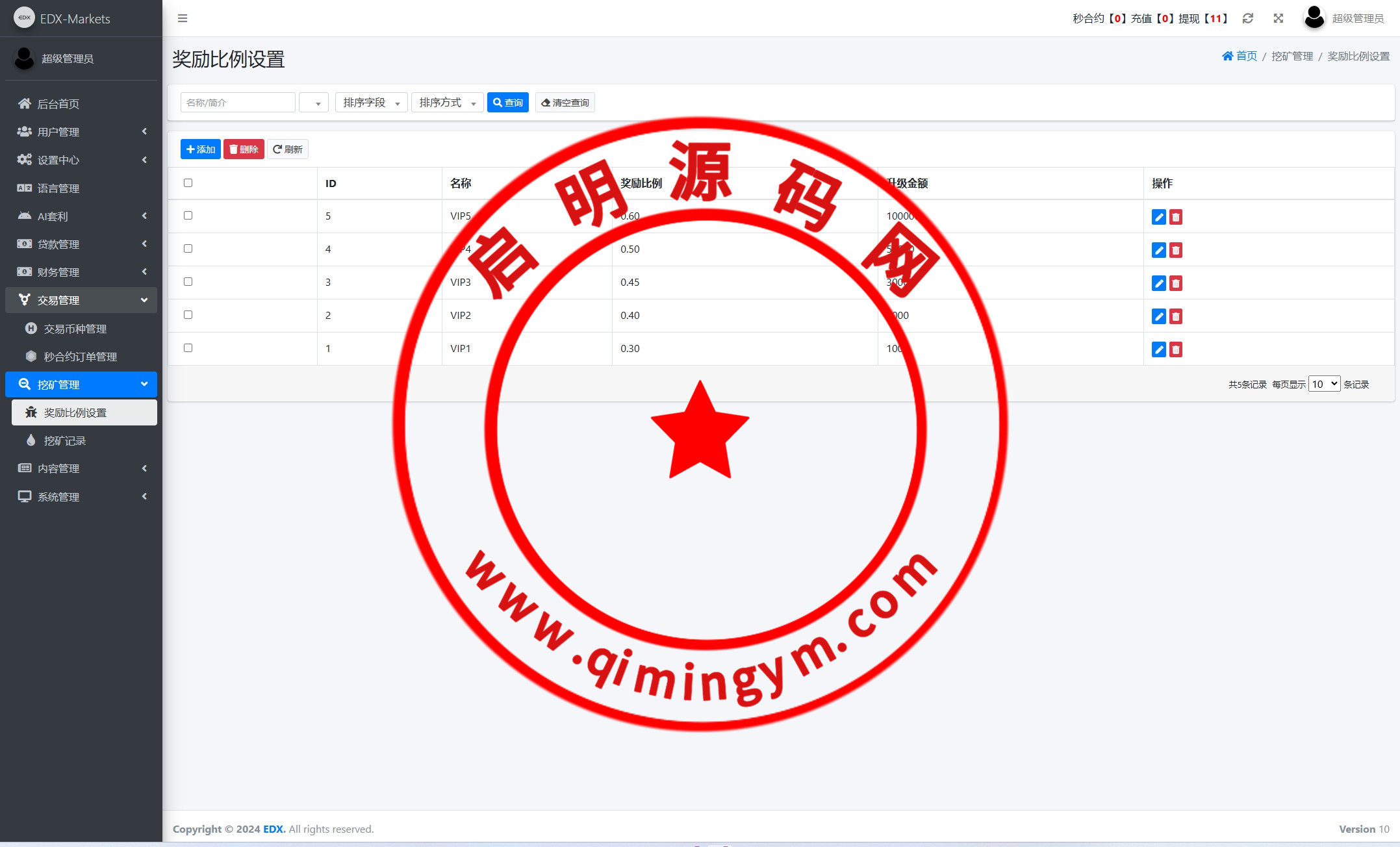
Task: Click the home icon in breadcrumb
Action: tap(1227, 56)
